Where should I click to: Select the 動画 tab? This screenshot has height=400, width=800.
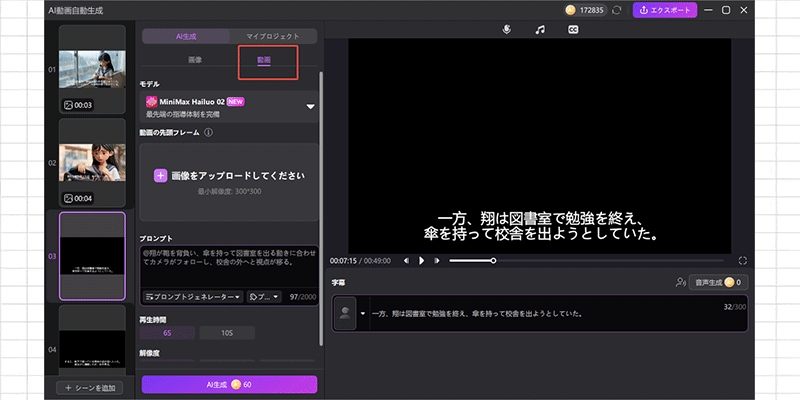pyautogui.click(x=264, y=60)
